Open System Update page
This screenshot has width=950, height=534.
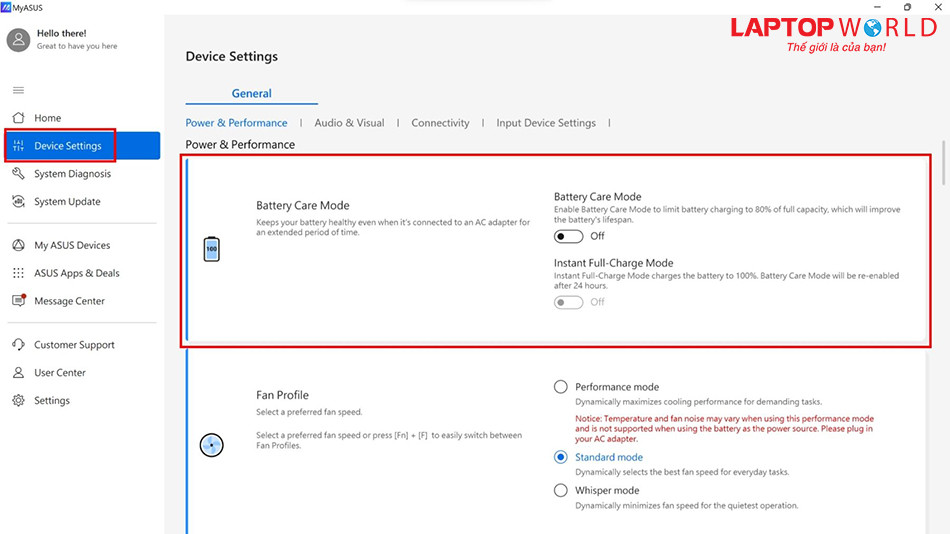(x=67, y=202)
